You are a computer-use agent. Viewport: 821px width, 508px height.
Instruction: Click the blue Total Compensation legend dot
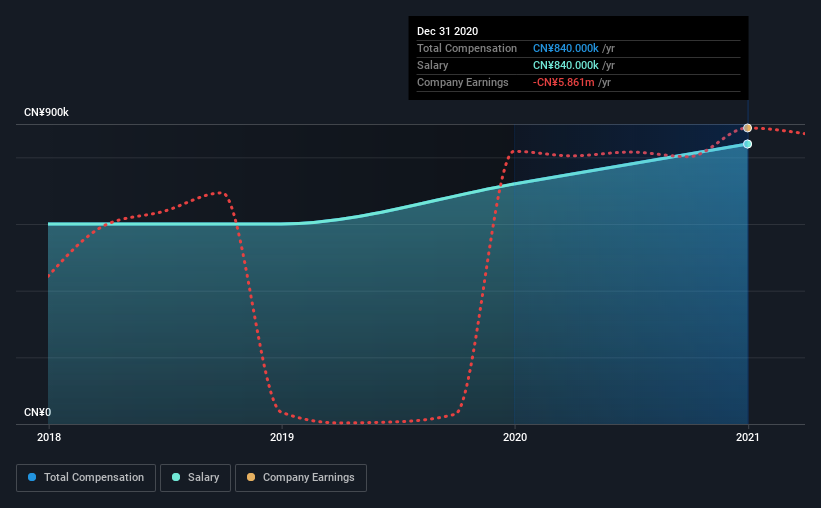[x=32, y=477]
